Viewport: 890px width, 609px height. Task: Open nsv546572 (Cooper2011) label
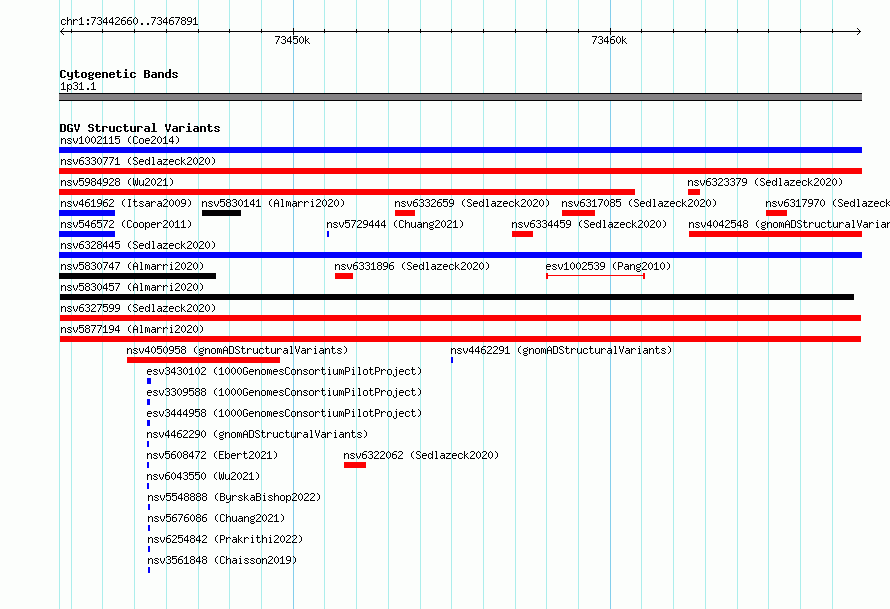click(126, 224)
